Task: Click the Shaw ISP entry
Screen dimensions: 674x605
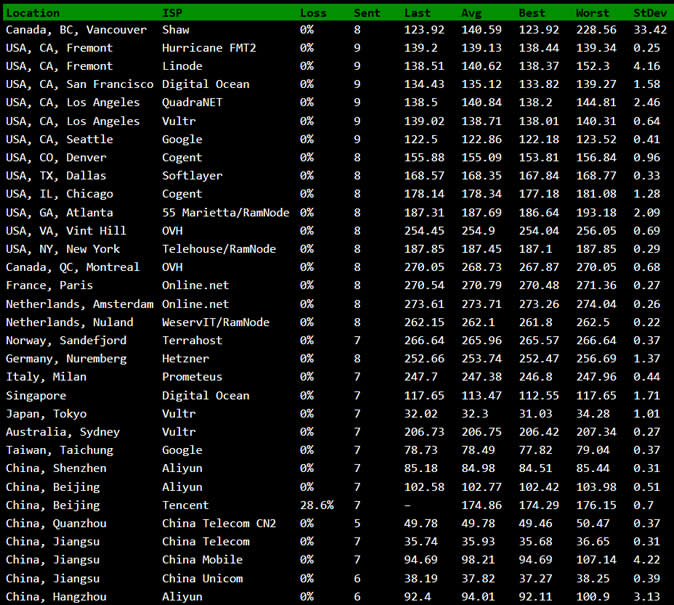Action: [175, 30]
